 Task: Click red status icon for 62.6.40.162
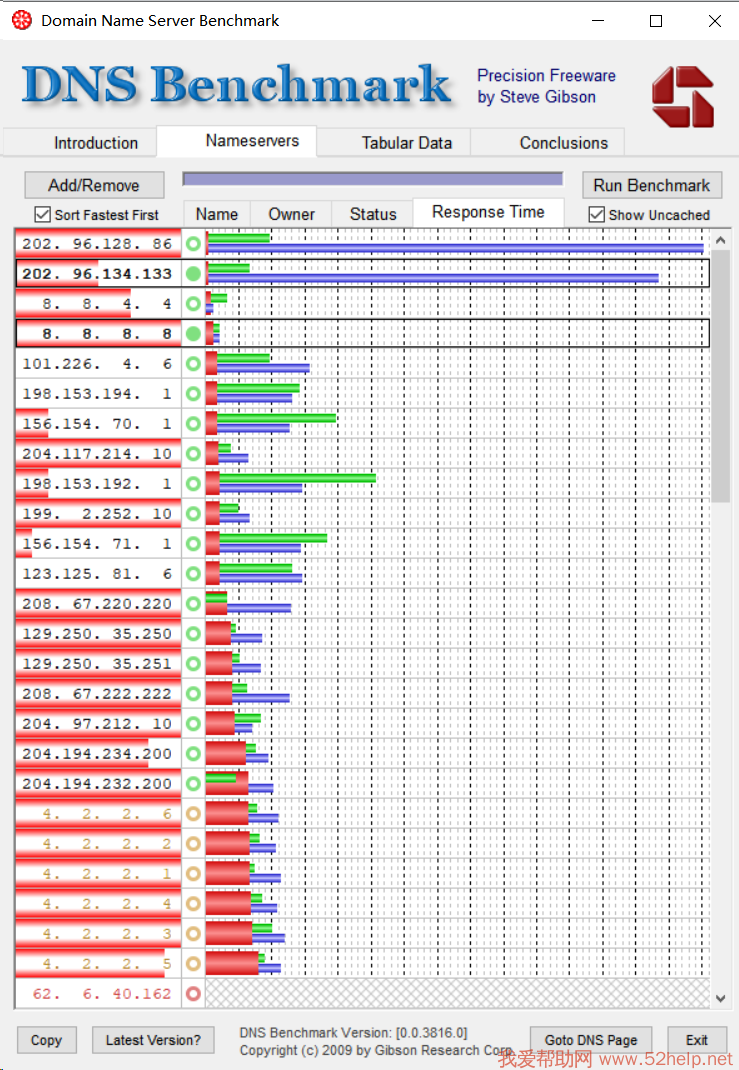pos(193,994)
